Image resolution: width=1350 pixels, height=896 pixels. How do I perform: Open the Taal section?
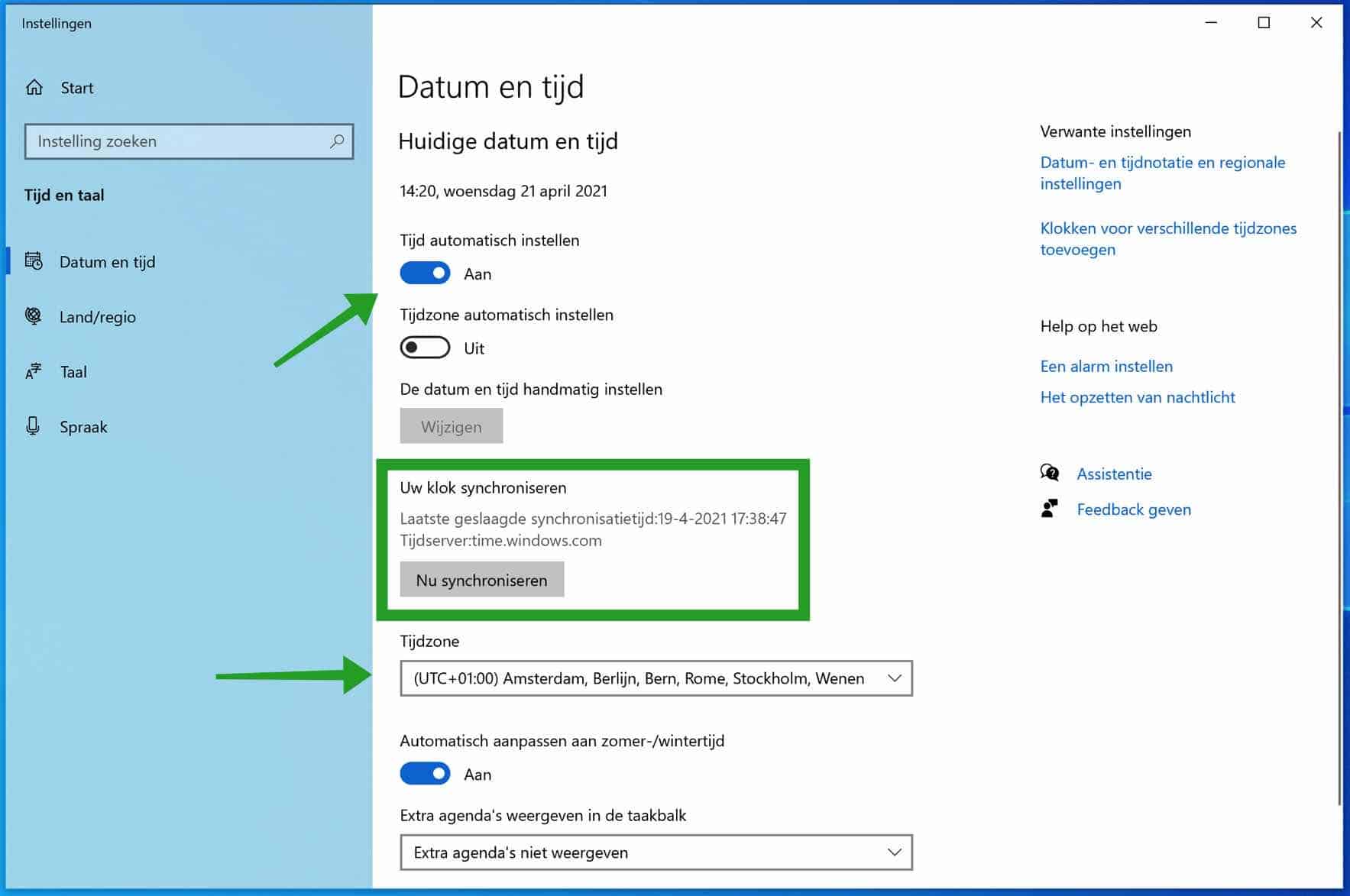189,371
